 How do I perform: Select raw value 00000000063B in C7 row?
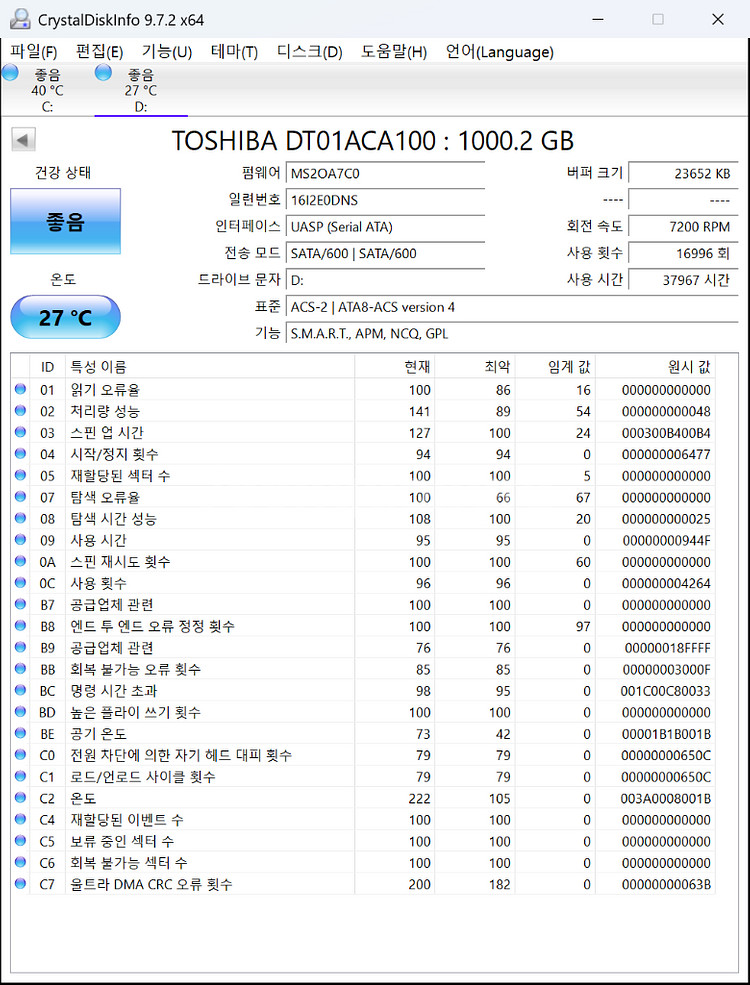click(666, 884)
